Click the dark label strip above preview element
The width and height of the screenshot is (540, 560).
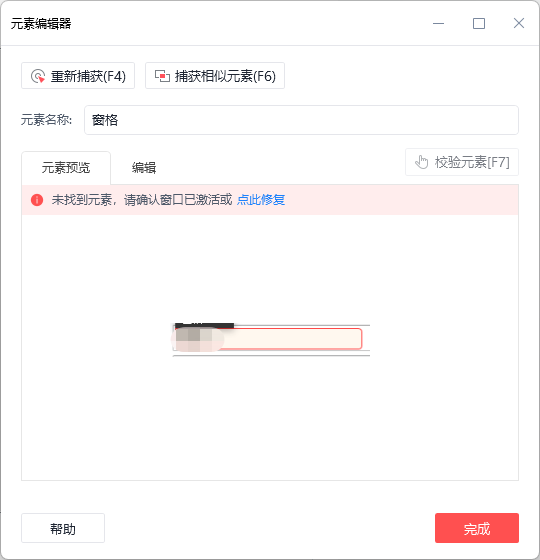[x=205, y=325]
